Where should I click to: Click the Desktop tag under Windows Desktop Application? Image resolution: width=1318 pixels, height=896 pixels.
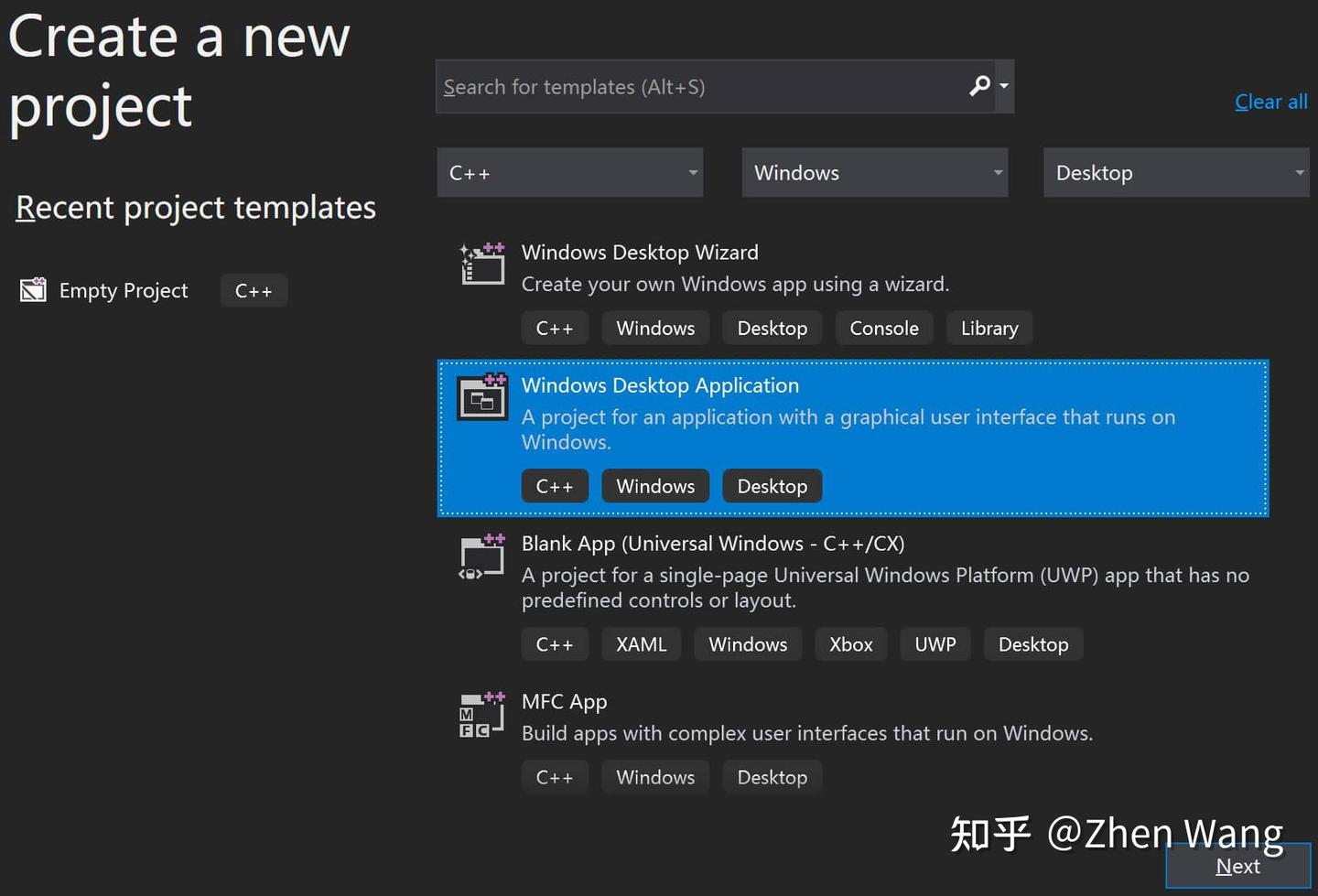coord(772,486)
